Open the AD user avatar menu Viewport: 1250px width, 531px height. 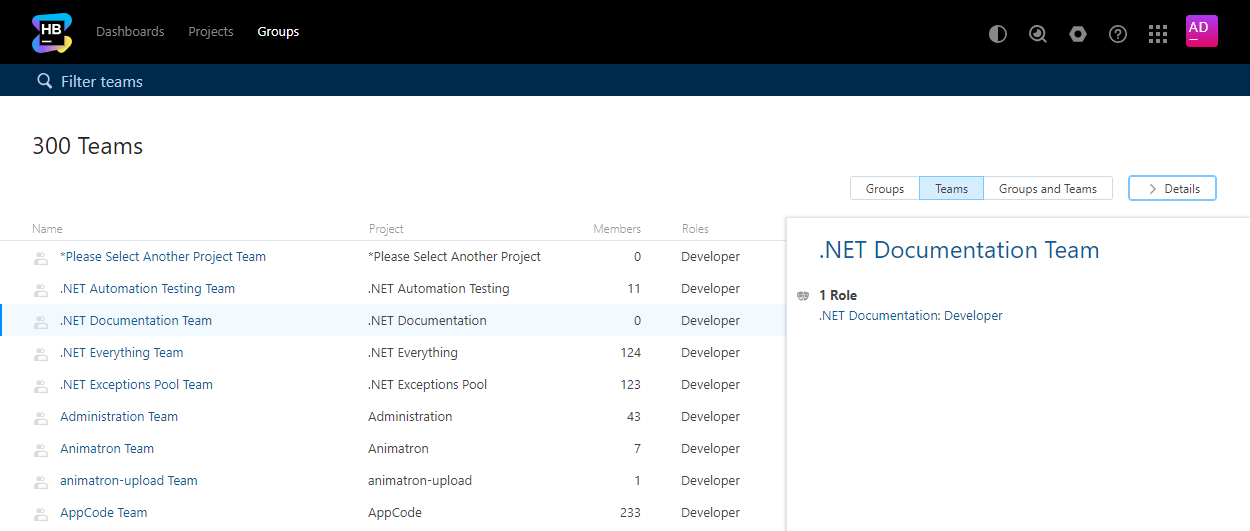1201,32
